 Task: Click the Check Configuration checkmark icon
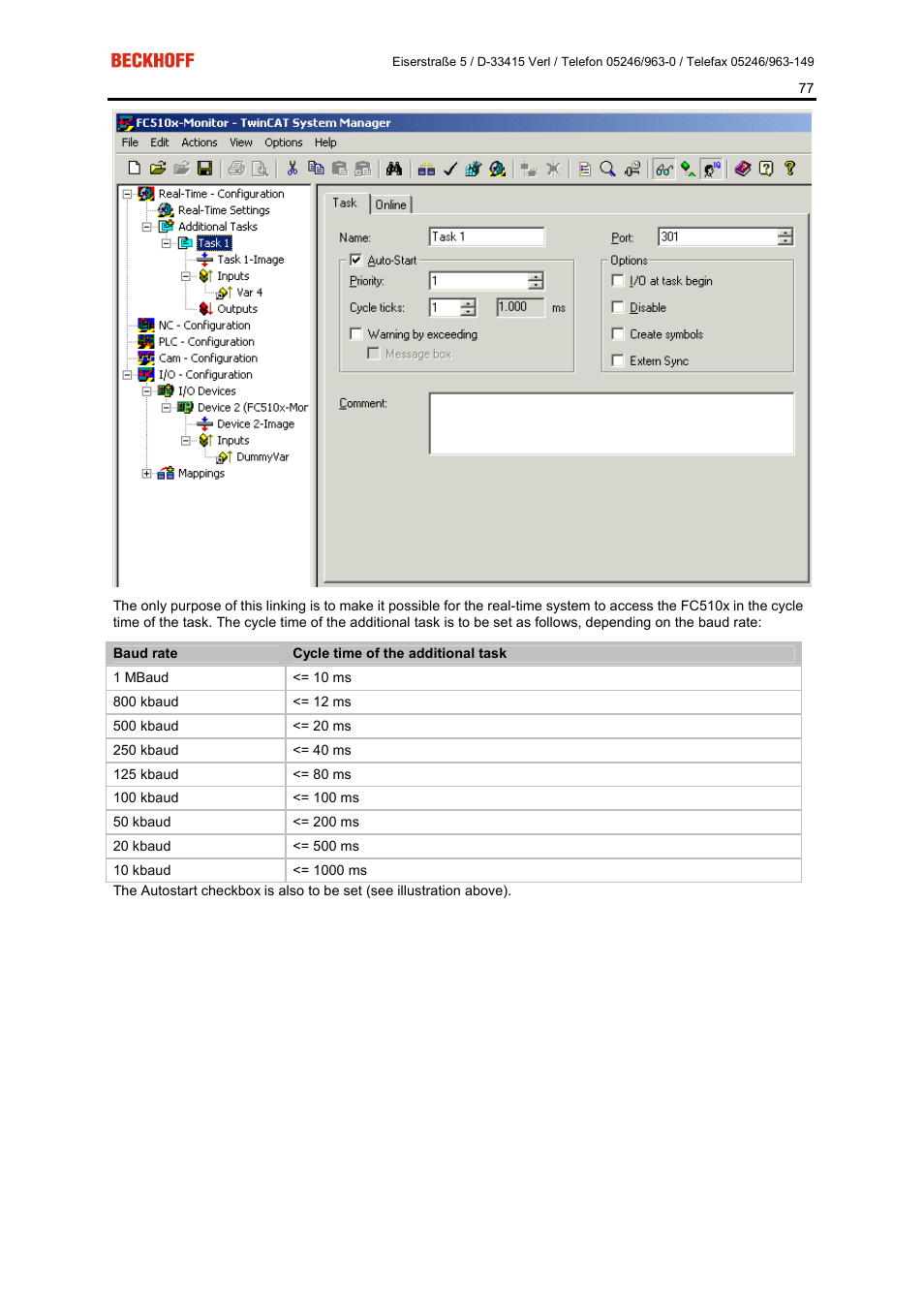pos(450,169)
